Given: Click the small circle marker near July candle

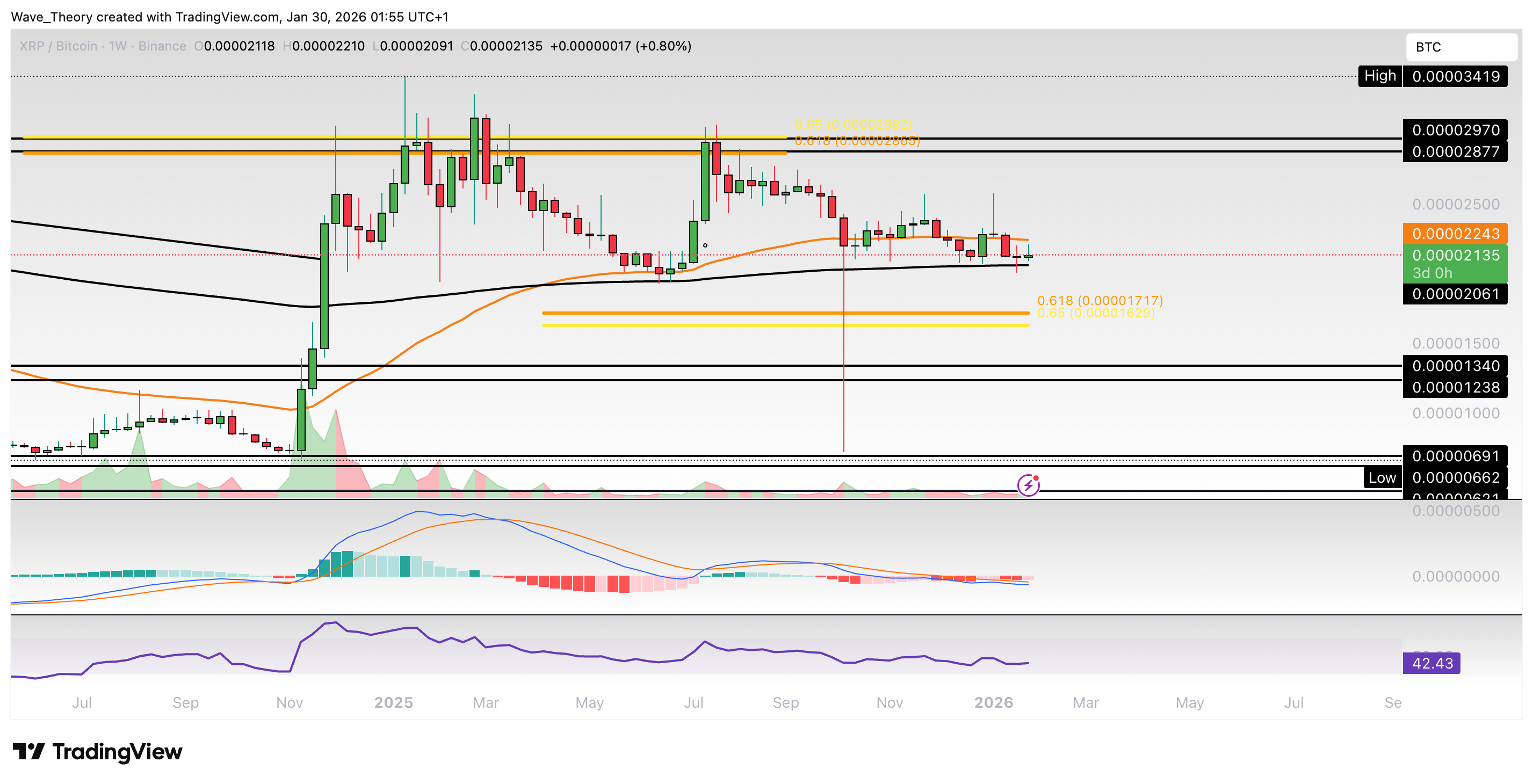Looking at the screenshot, I should tap(705, 245).
